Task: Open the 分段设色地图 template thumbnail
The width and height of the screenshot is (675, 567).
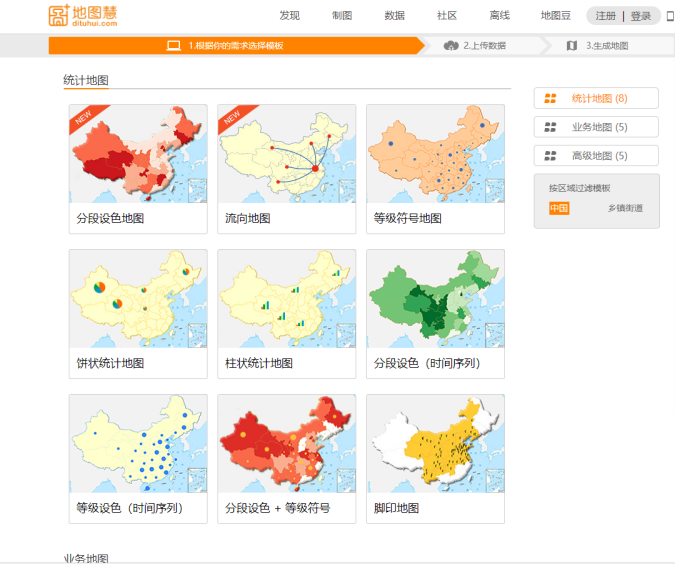Action: click(138, 154)
